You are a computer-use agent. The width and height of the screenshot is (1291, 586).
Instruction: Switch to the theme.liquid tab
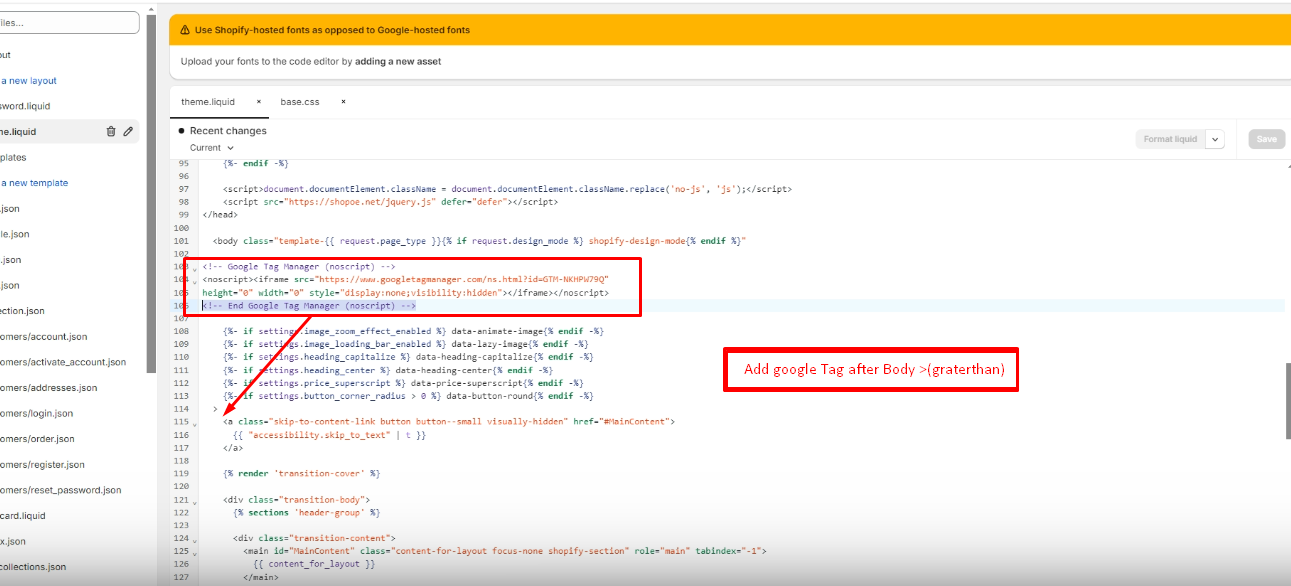pos(208,102)
